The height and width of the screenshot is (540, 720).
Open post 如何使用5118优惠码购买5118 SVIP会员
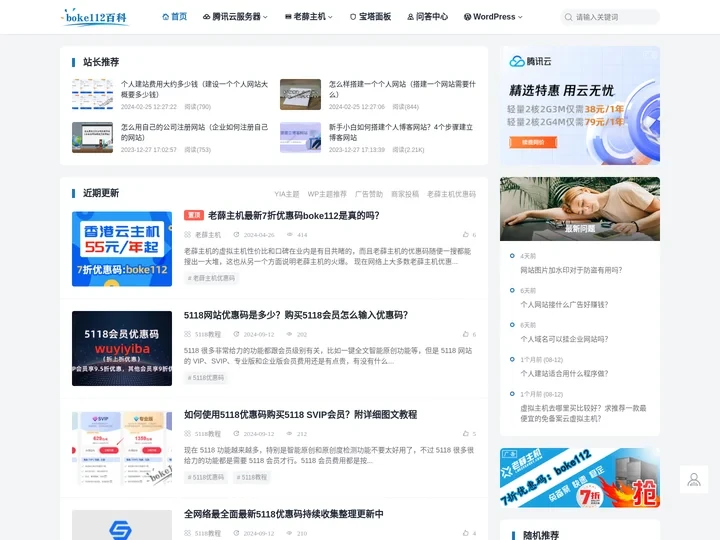coord(300,415)
